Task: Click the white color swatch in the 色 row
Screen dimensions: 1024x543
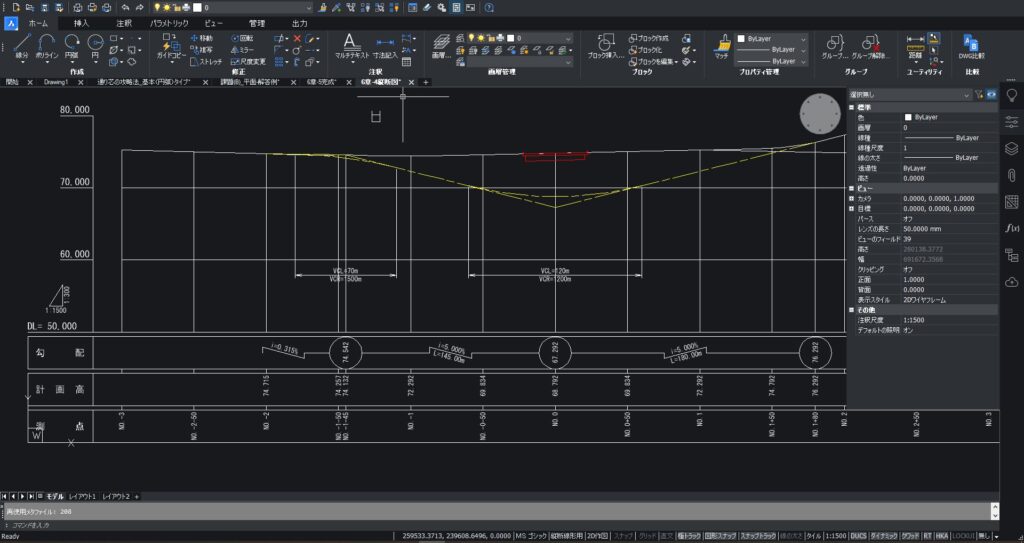Action: click(x=908, y=117)
